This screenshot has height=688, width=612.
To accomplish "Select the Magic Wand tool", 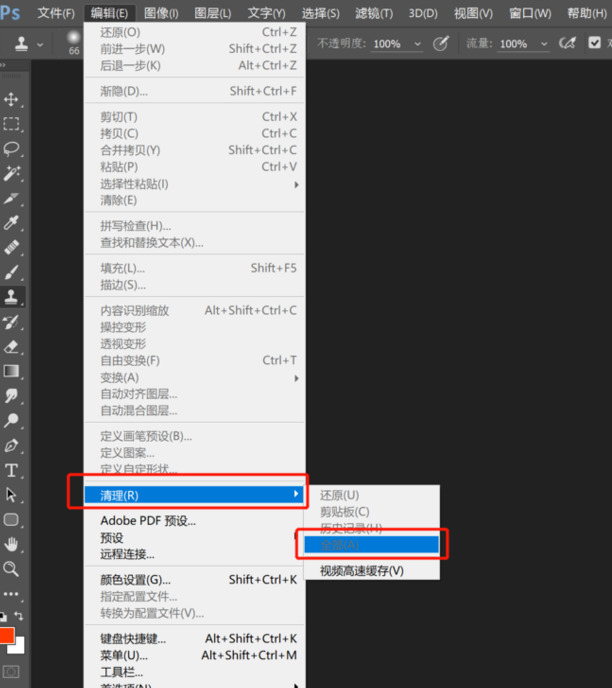I will tap(11, 173).
